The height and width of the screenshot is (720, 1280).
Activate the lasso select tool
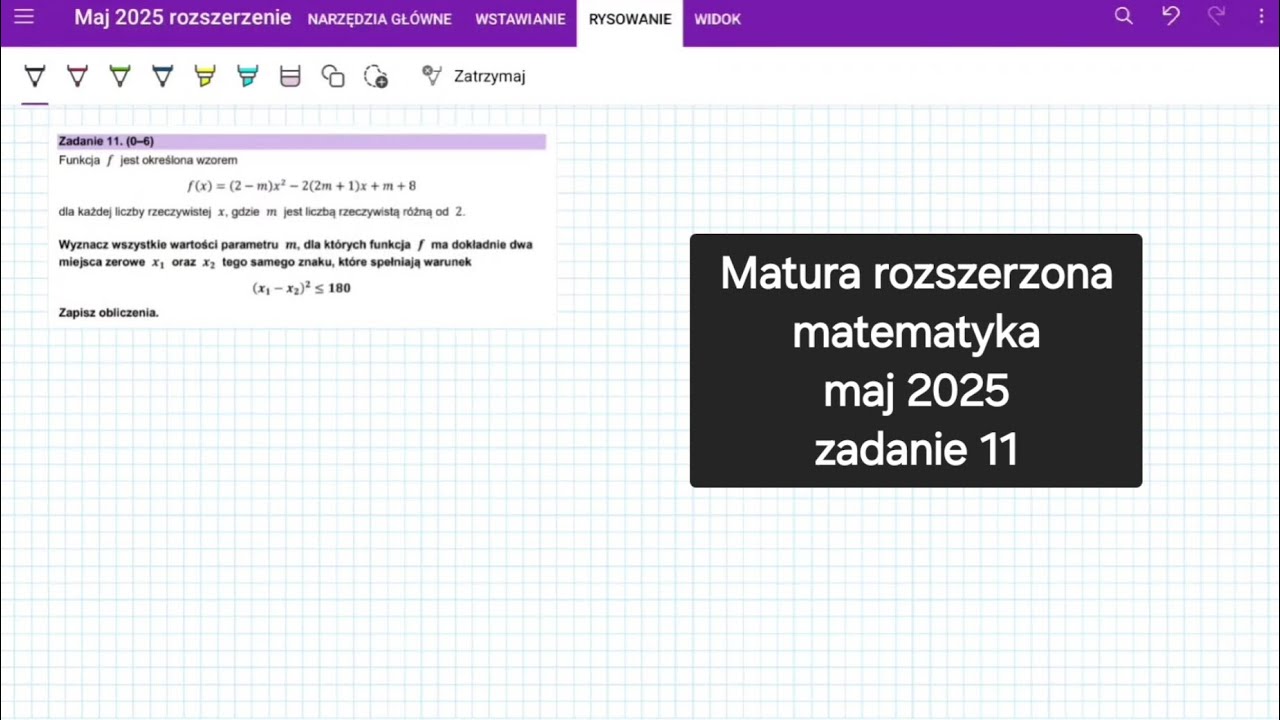click(376, 76)
